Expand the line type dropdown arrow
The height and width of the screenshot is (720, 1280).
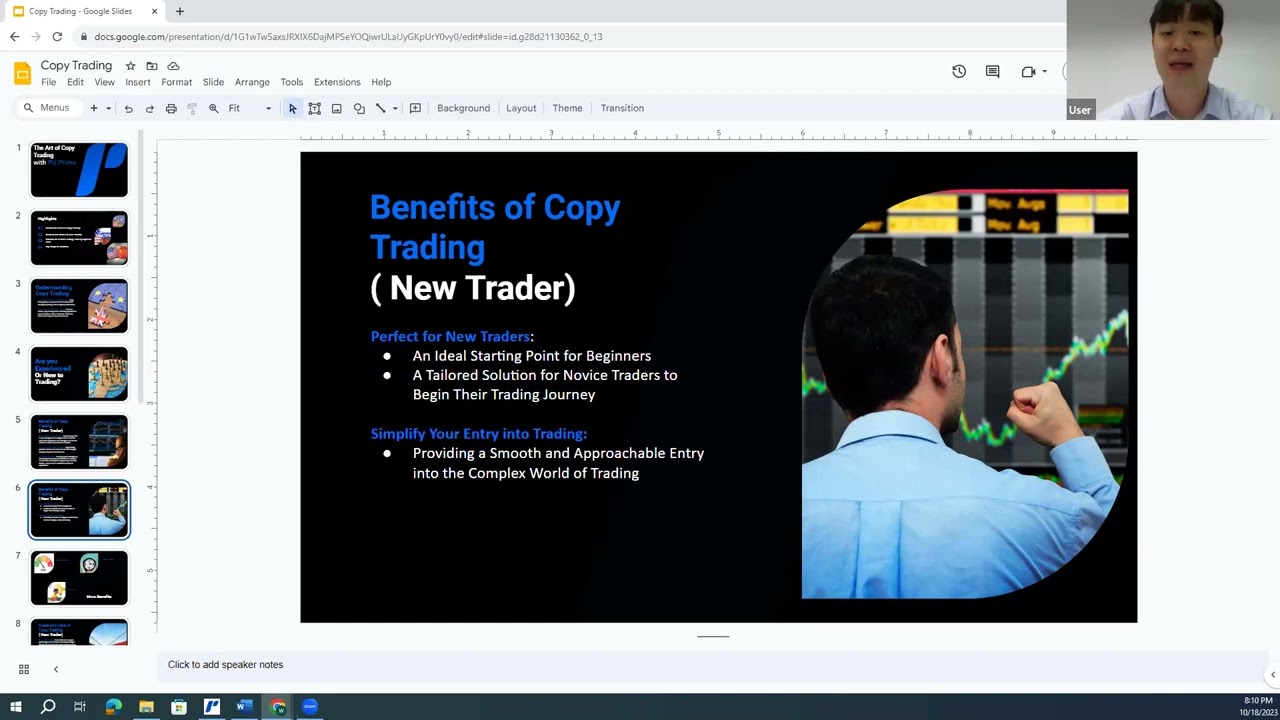click(x=395, y=108)
